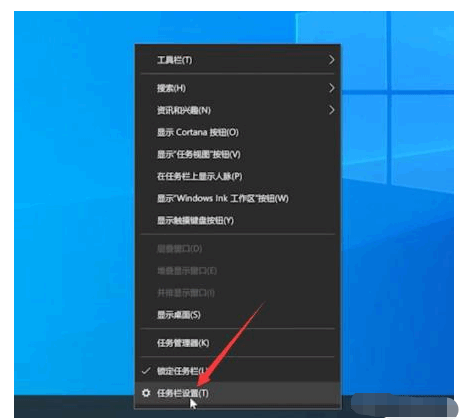Viewport: 469px width, 420px height.
Task: Expand the 工具栏(T) submenu arrow
Action: coord(331,60)
